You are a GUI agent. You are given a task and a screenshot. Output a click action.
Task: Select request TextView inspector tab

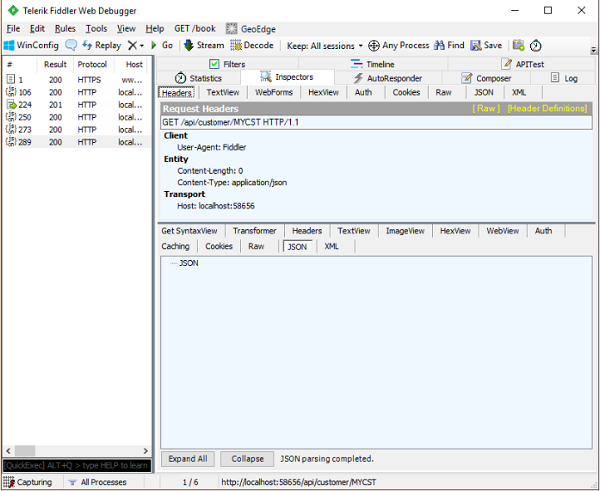click(223, 92)
